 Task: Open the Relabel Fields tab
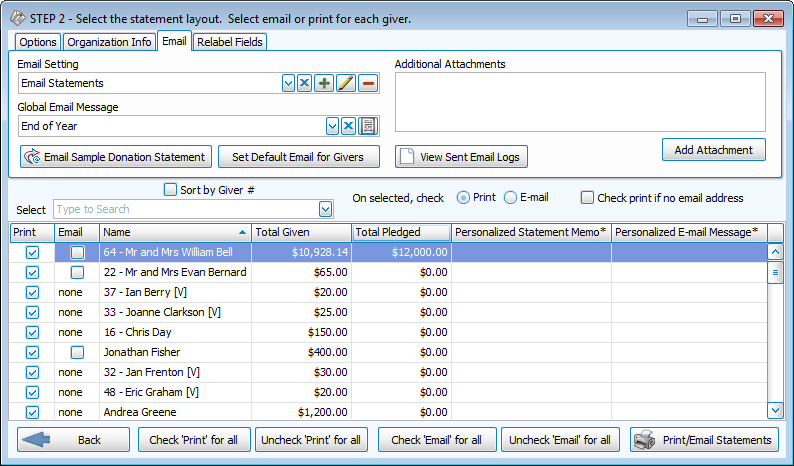pos(230,42)
